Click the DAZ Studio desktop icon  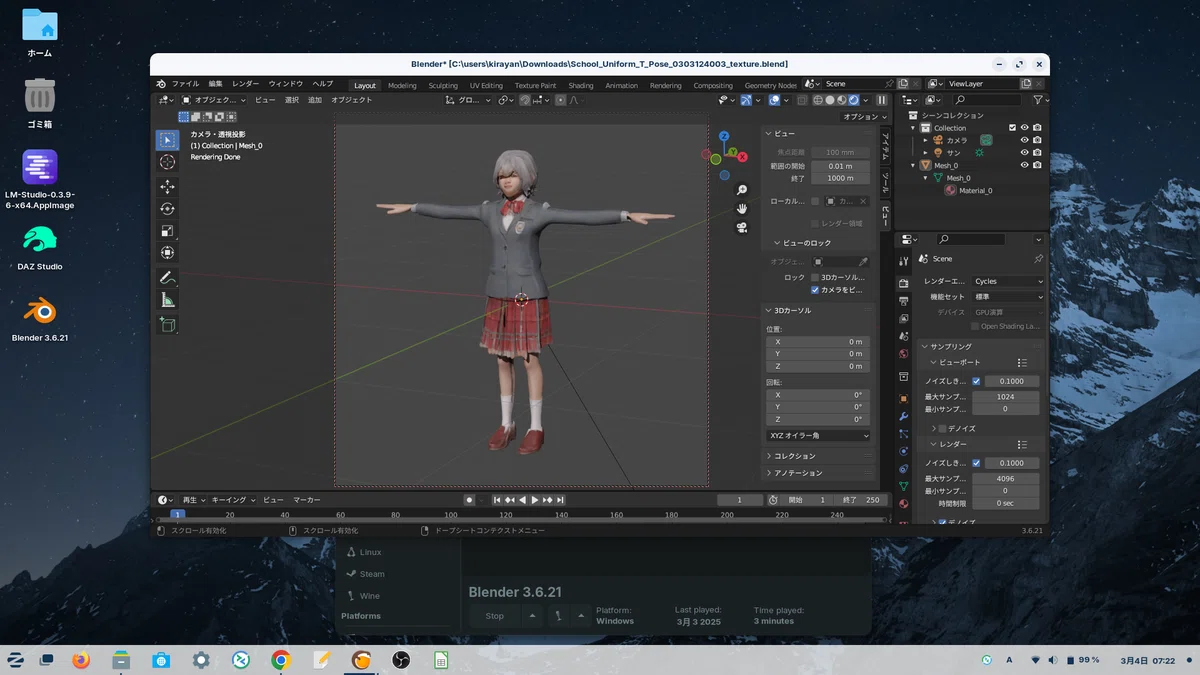coord(40,246)
